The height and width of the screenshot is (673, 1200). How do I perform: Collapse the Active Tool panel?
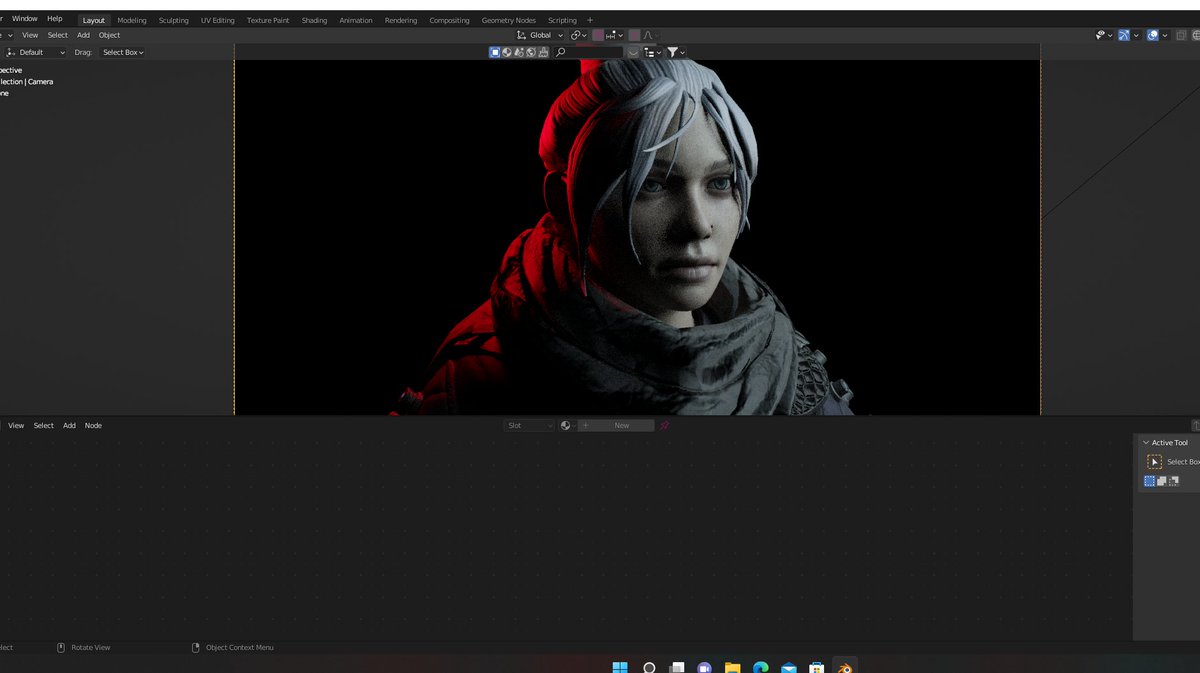1146,442
